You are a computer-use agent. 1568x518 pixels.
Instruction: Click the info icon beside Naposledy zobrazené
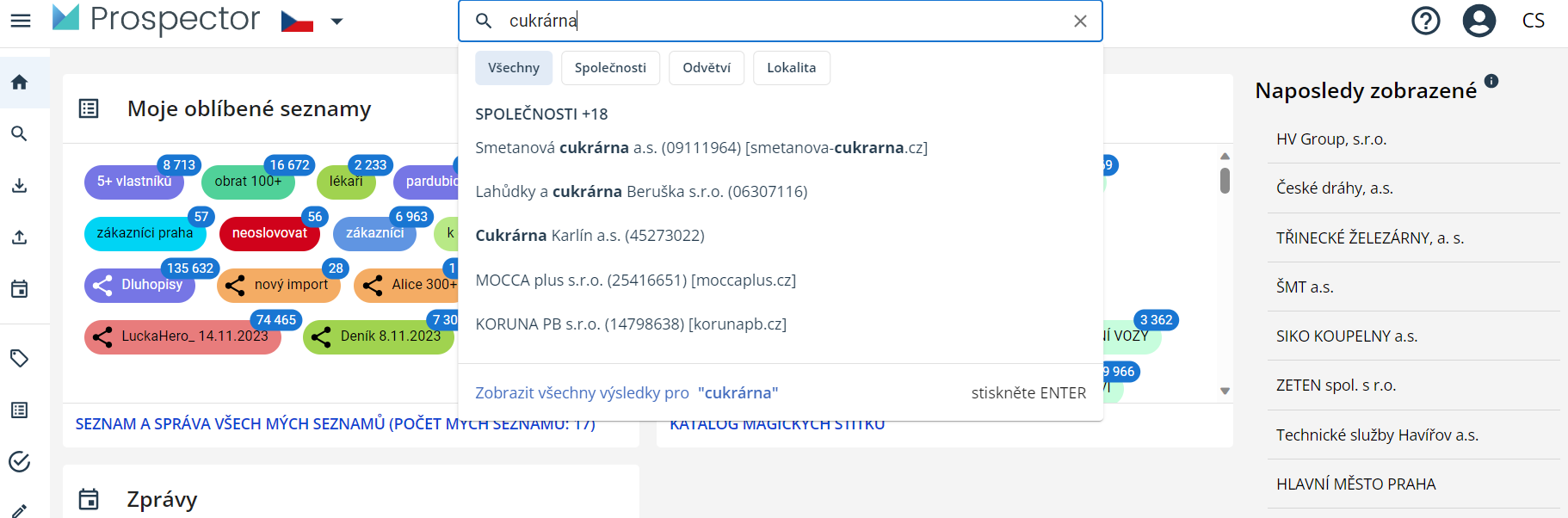point(1491,81)
